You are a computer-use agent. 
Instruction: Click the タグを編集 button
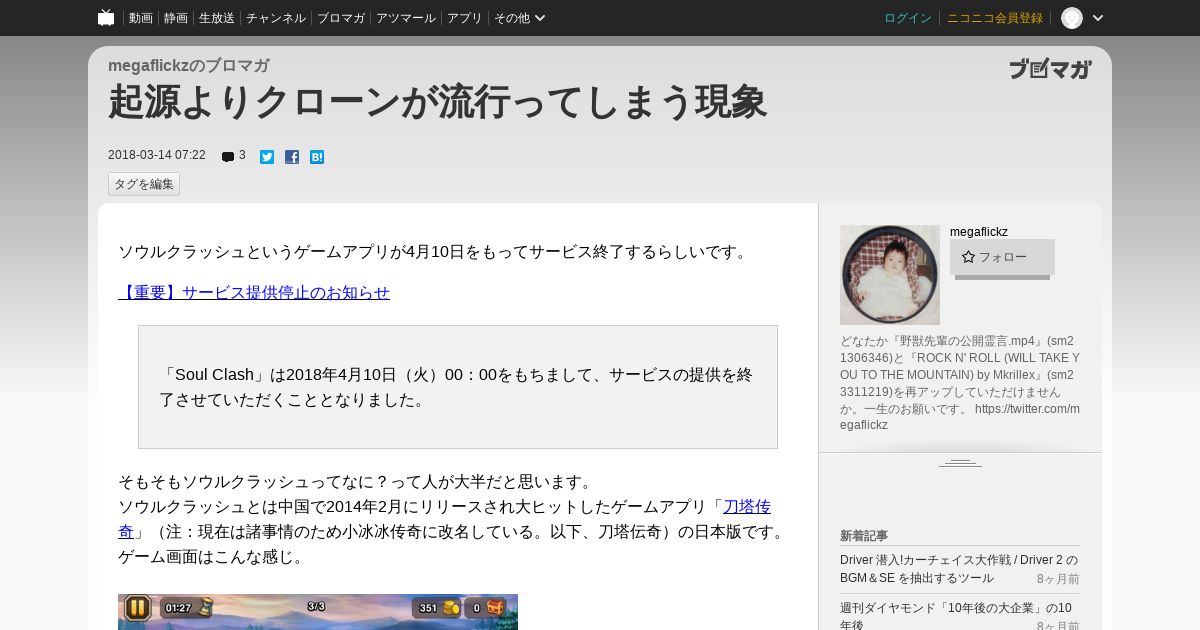(x=144, y=184)
